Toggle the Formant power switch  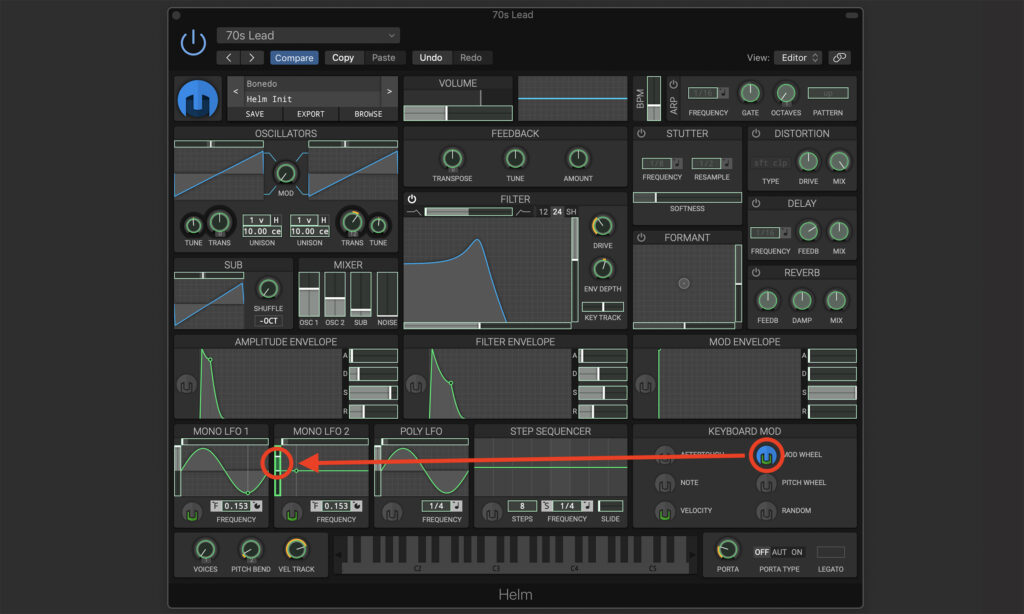tap(641, 238)
